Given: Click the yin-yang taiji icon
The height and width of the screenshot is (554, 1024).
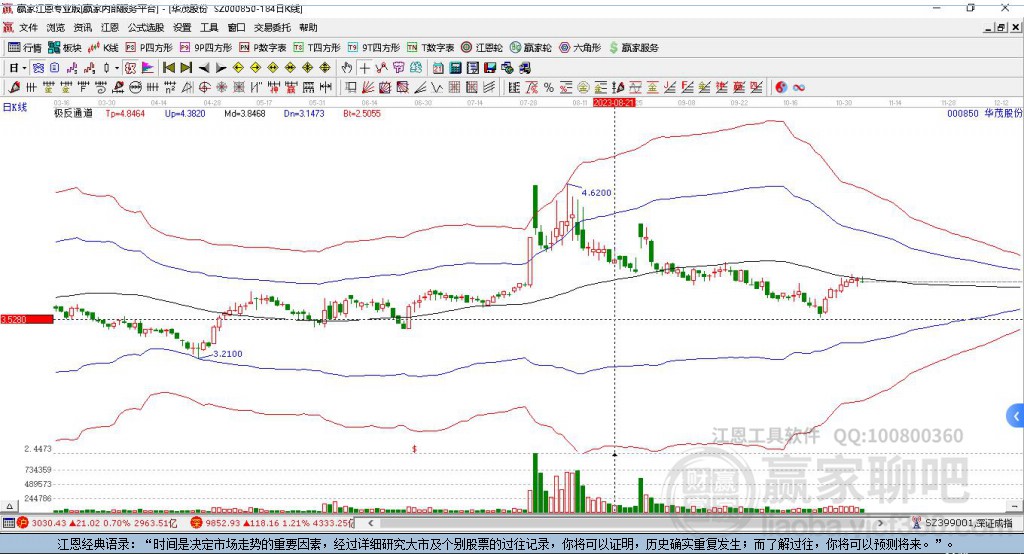Looking at the screenshot, I should point(780,87).
